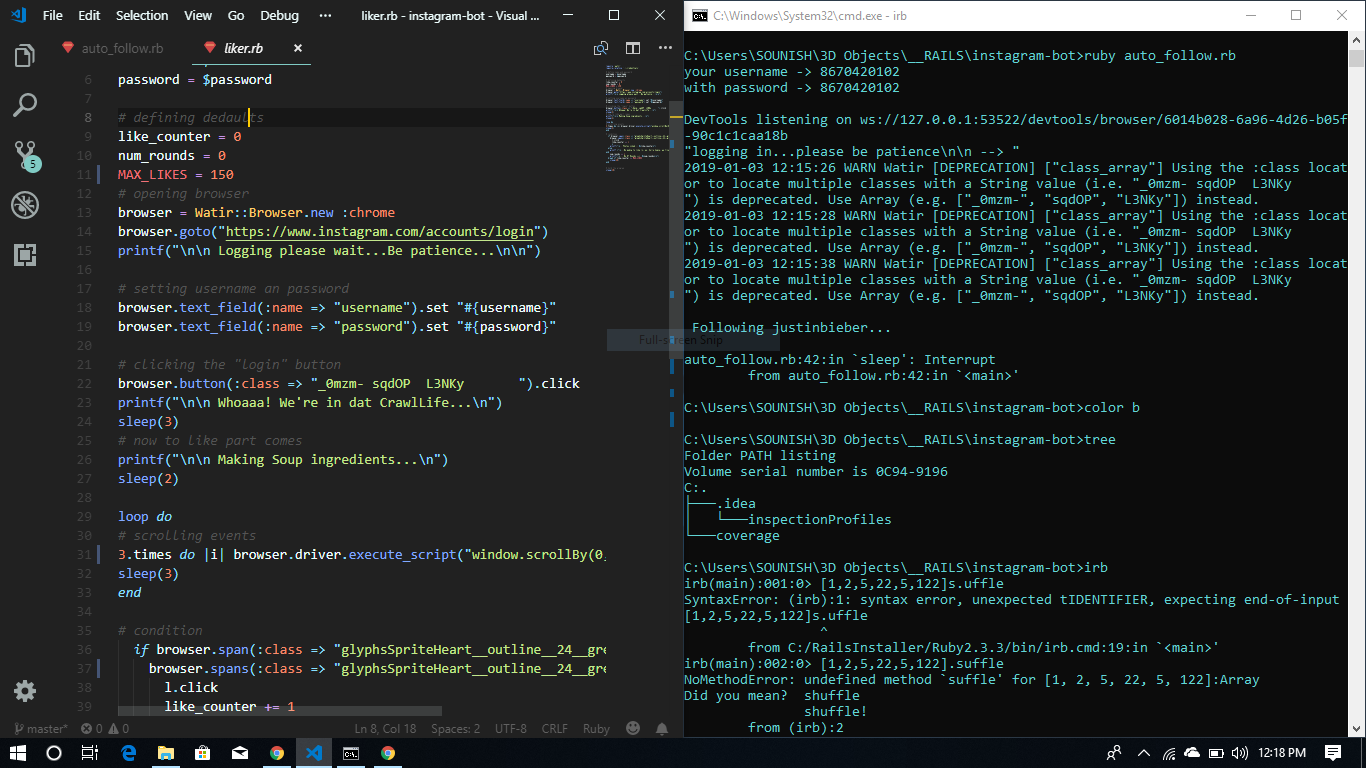Click the 'inspectionProfiles' entry in cmd tree output

point(820,520)
